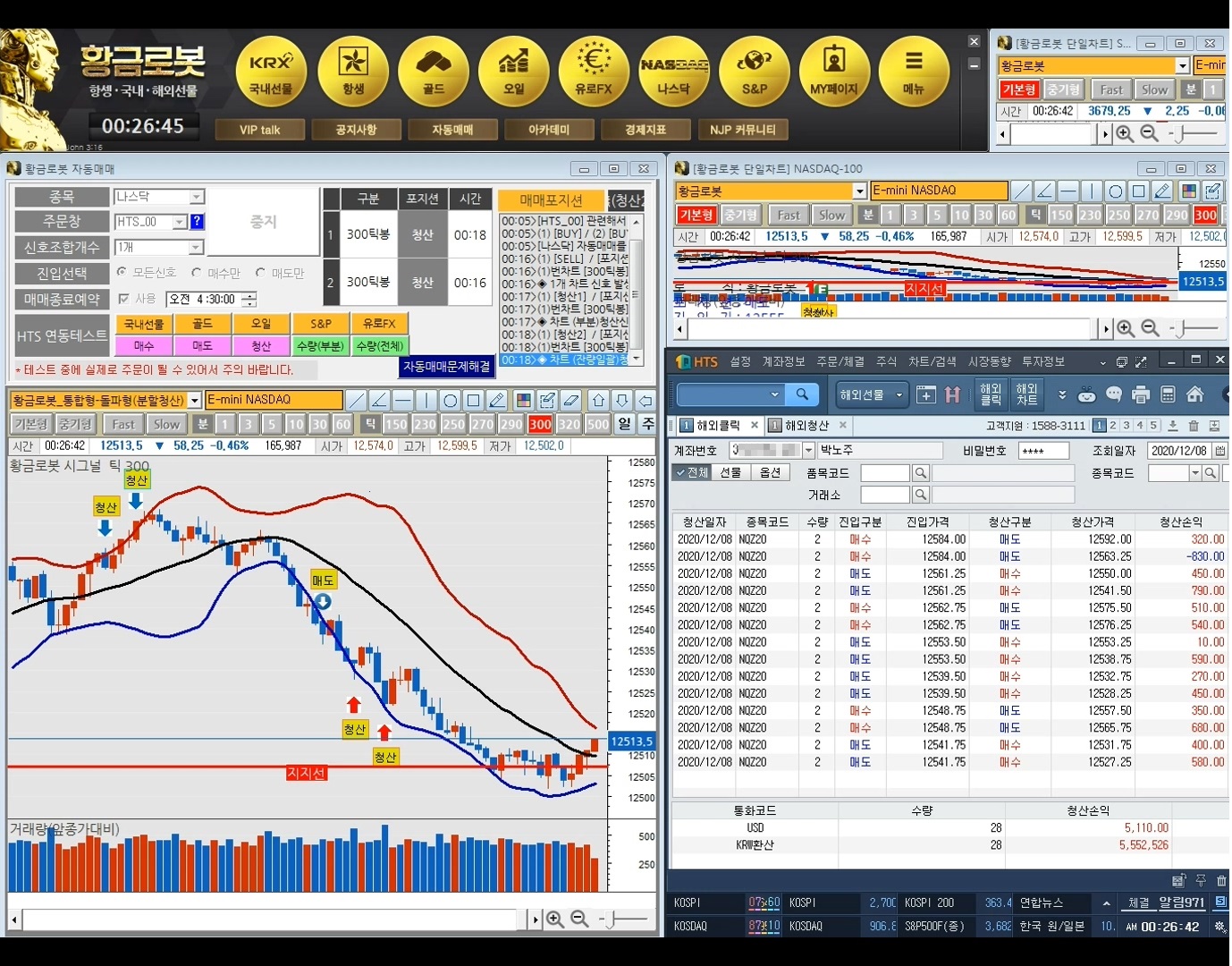Image resolution: width=1232 pixels, height=966 pixels.
Task: Click up arrow icon in main chart toolbar
Action: [599, 400]
